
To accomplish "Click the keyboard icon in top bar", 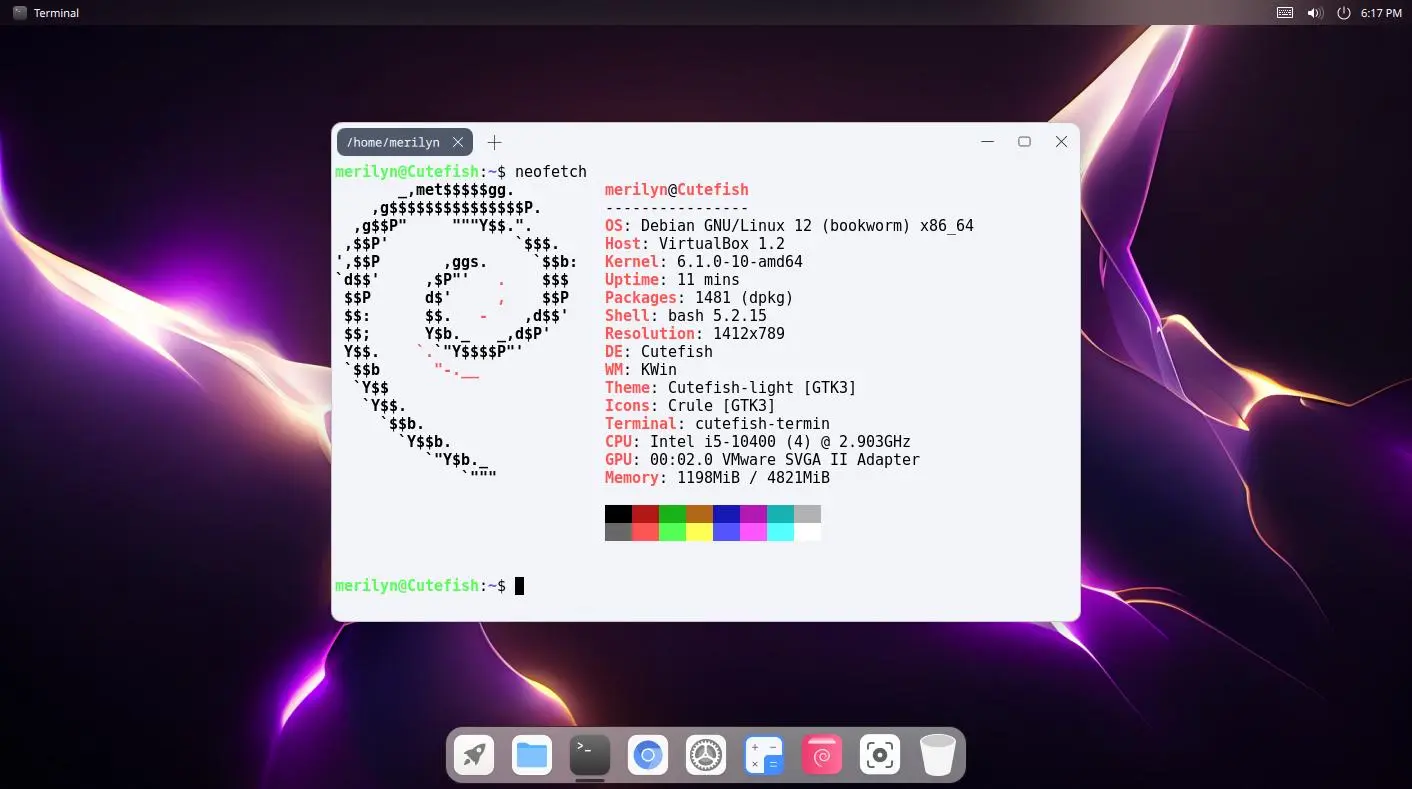I will (1285, 13).
